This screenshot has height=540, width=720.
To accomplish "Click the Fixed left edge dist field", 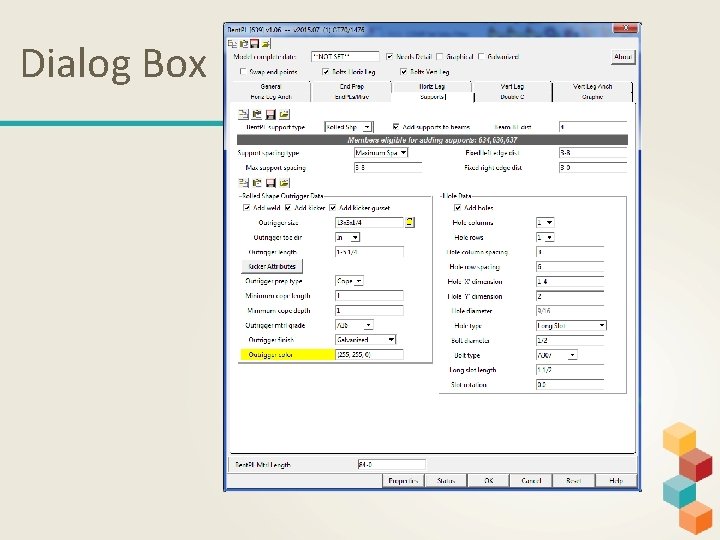I will point(593,153).
